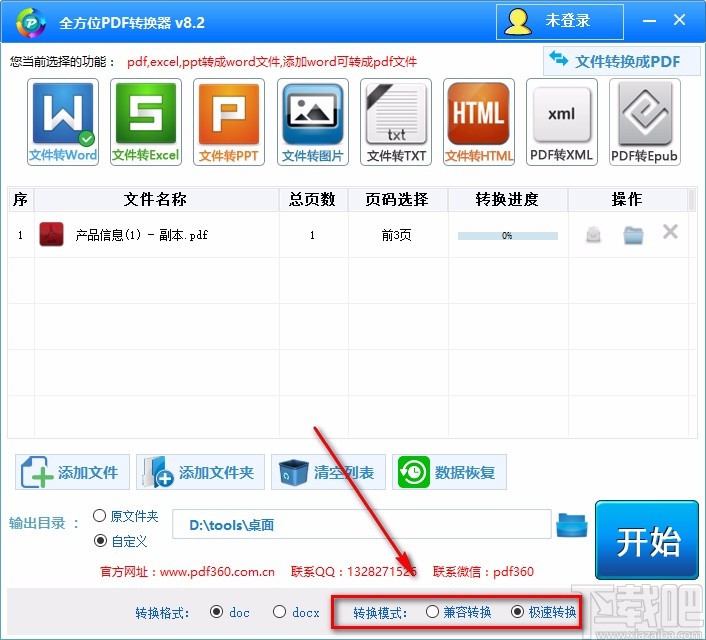Choose the 兼容转换 mode radio button
This screenshot has height=640, width=706.
pos(432,612)
